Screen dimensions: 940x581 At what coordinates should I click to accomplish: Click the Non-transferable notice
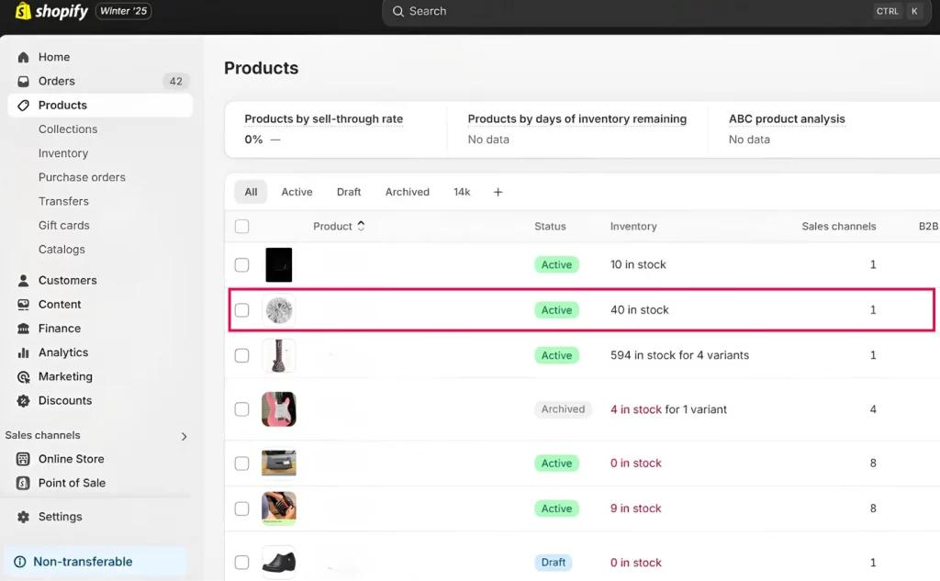click(x=96, y=562)
